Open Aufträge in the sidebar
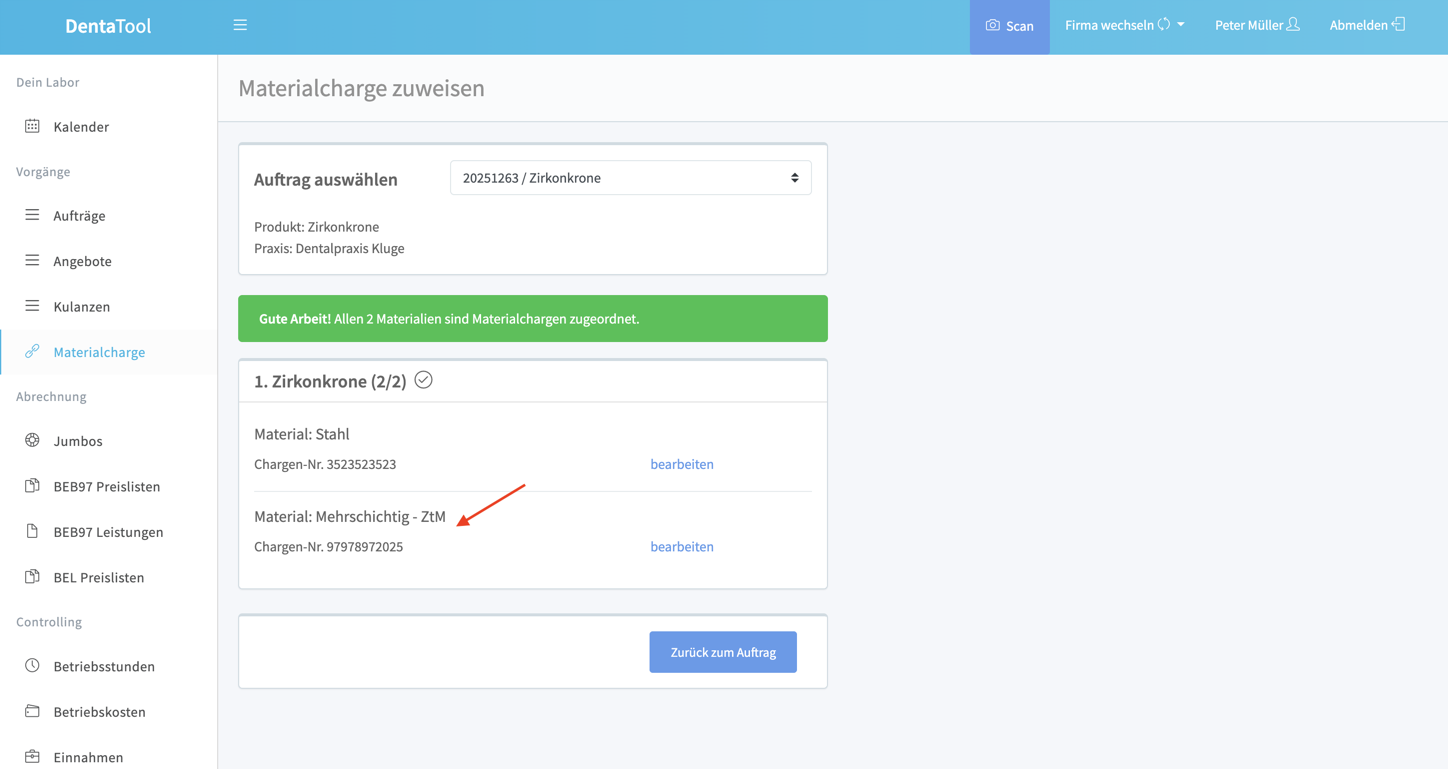Screen dimensions: 1448x769 click(x=79, y=216)
